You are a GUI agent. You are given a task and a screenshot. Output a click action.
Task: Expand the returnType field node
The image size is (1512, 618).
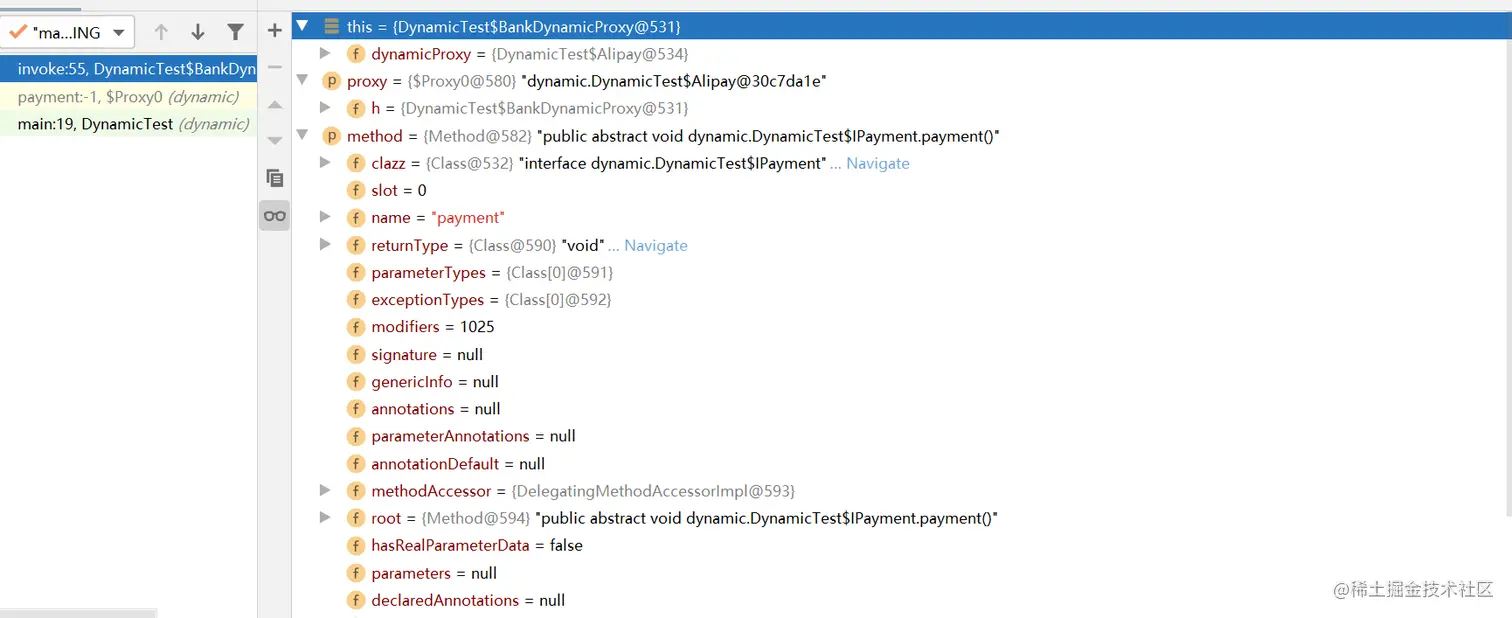click(324, 244)
